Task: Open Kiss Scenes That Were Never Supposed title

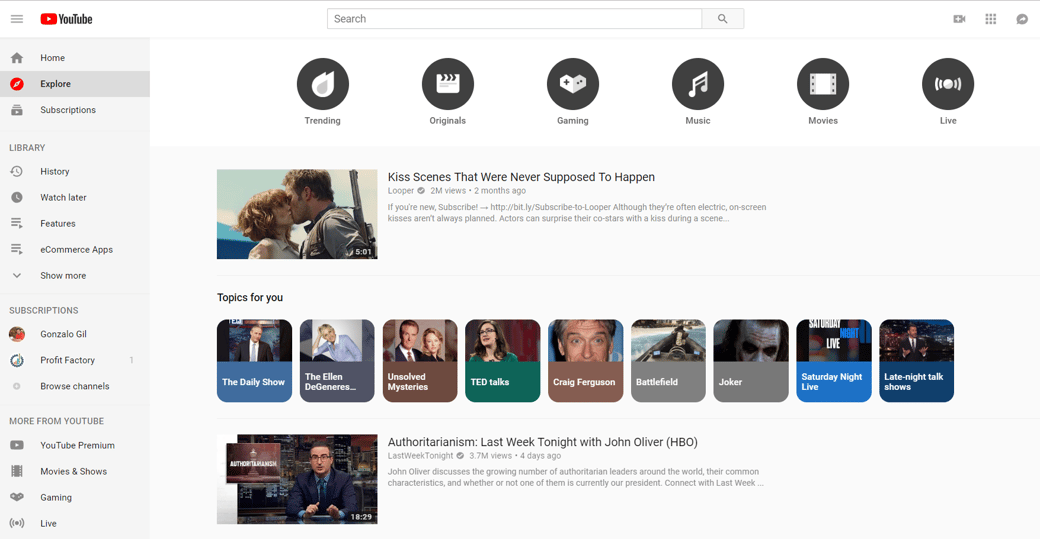Action: point(521,177)
